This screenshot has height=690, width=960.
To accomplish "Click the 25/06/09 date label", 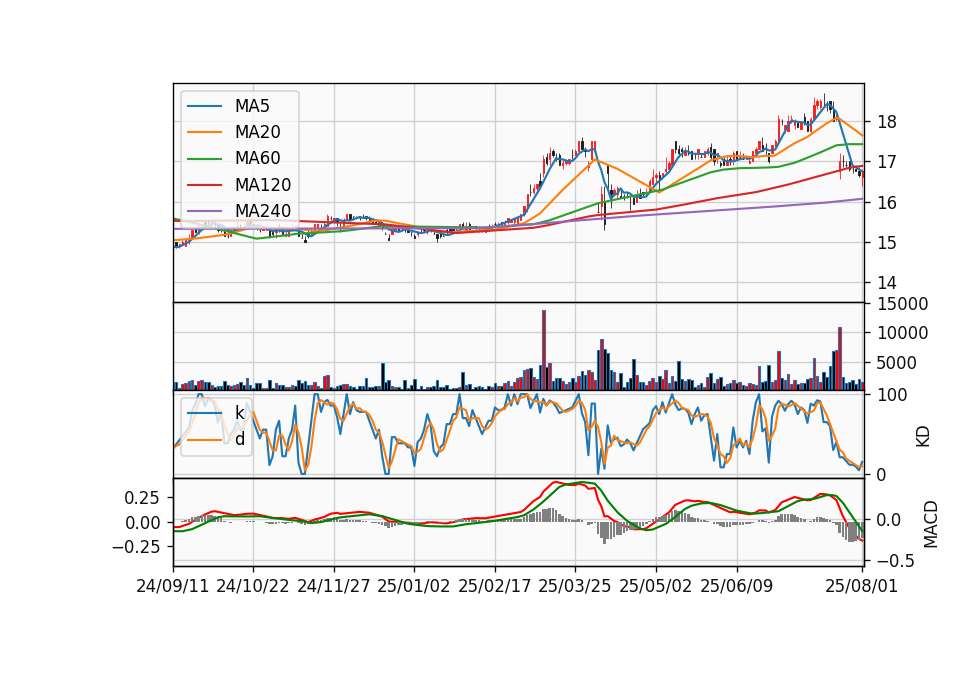I will [x=737, y=586].
